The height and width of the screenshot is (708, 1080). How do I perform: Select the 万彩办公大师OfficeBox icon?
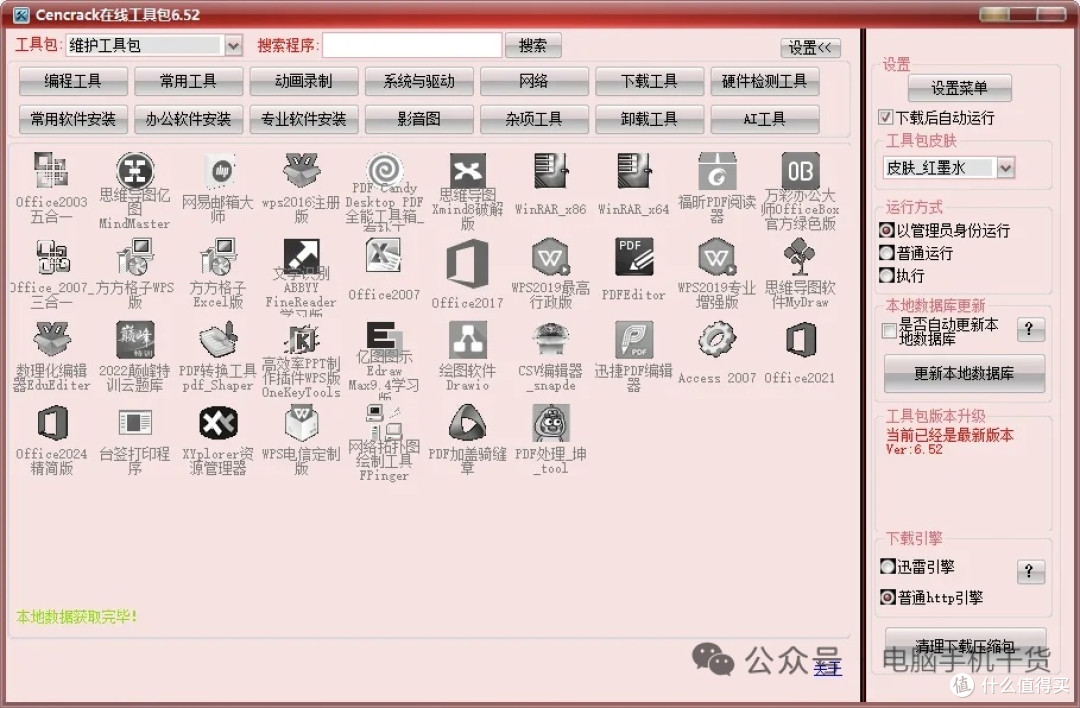(800, 171)
